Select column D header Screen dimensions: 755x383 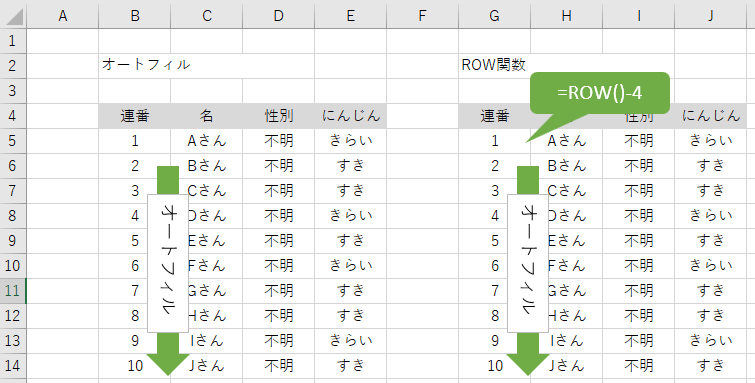pos(279,16)
